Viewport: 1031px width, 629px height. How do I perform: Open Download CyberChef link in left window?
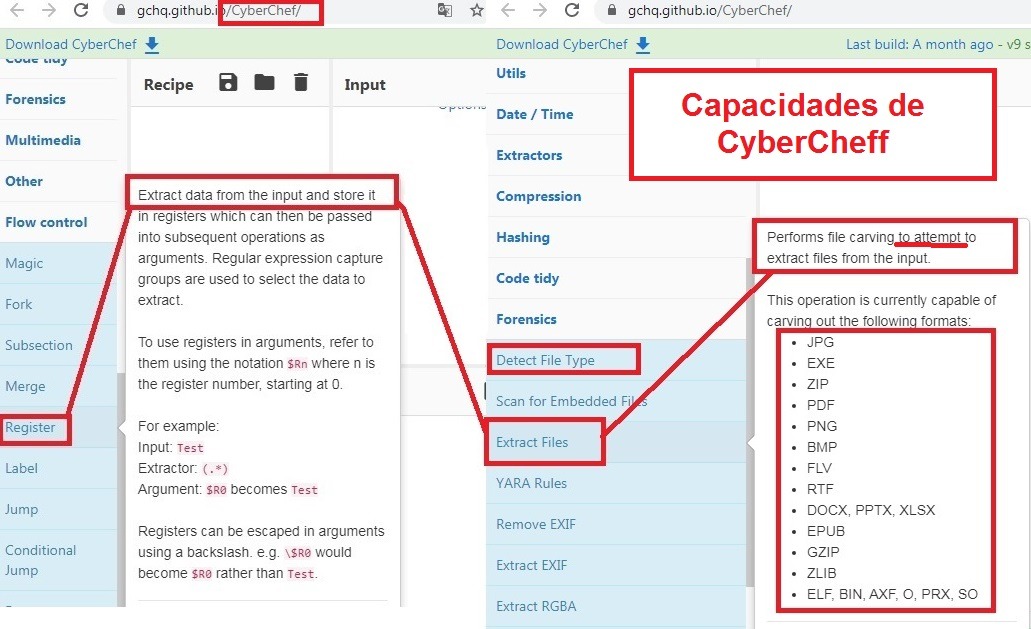point(71,44)
